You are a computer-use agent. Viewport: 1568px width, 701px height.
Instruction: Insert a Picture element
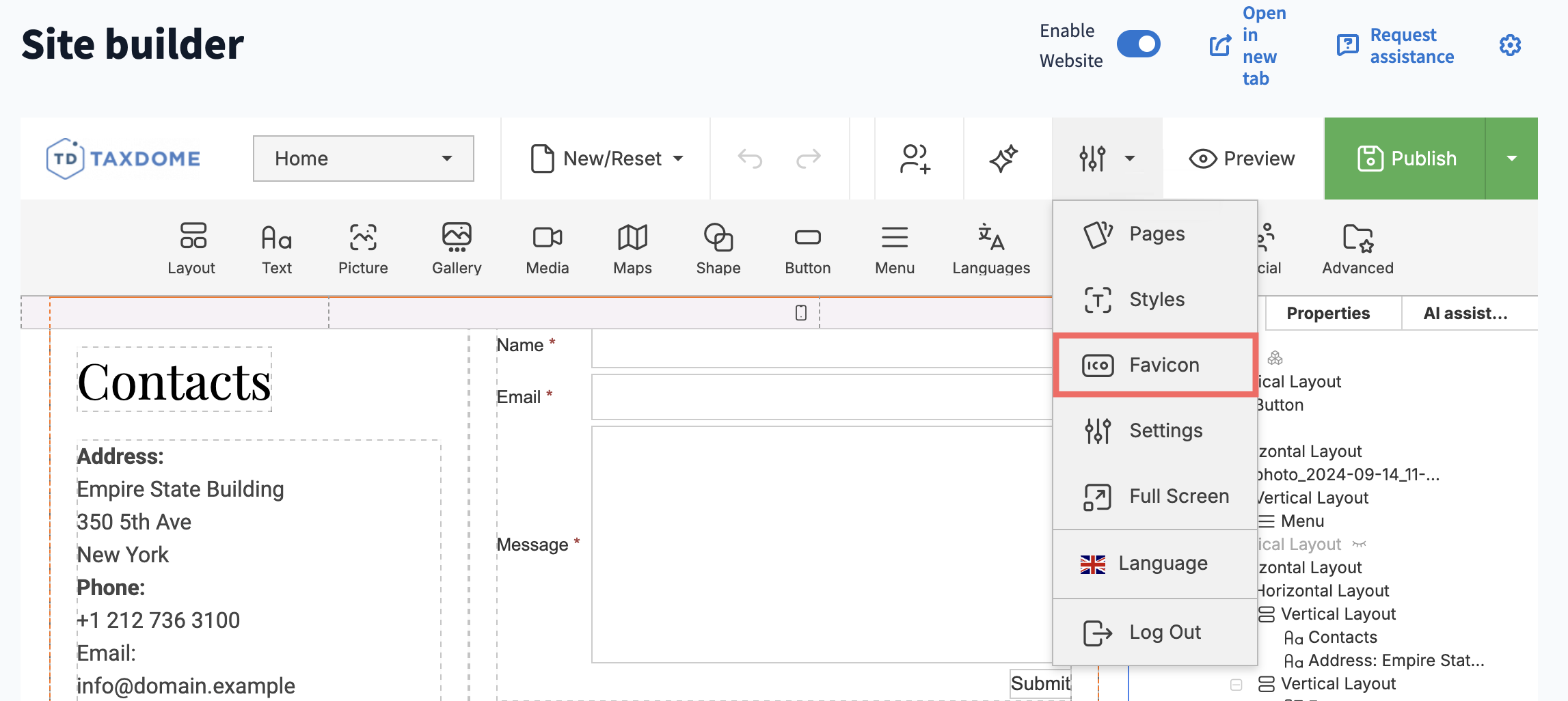pyautogui.click(x=363, y=249)
